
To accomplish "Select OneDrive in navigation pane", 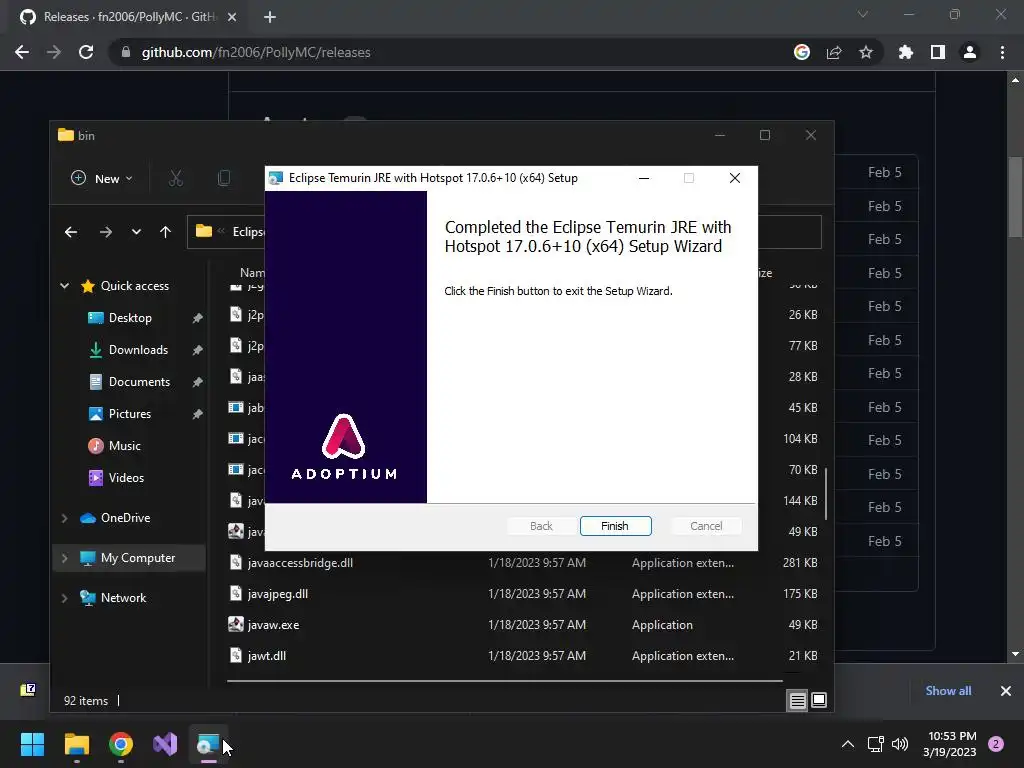I will pyautogui.click(x=125, y=518).
